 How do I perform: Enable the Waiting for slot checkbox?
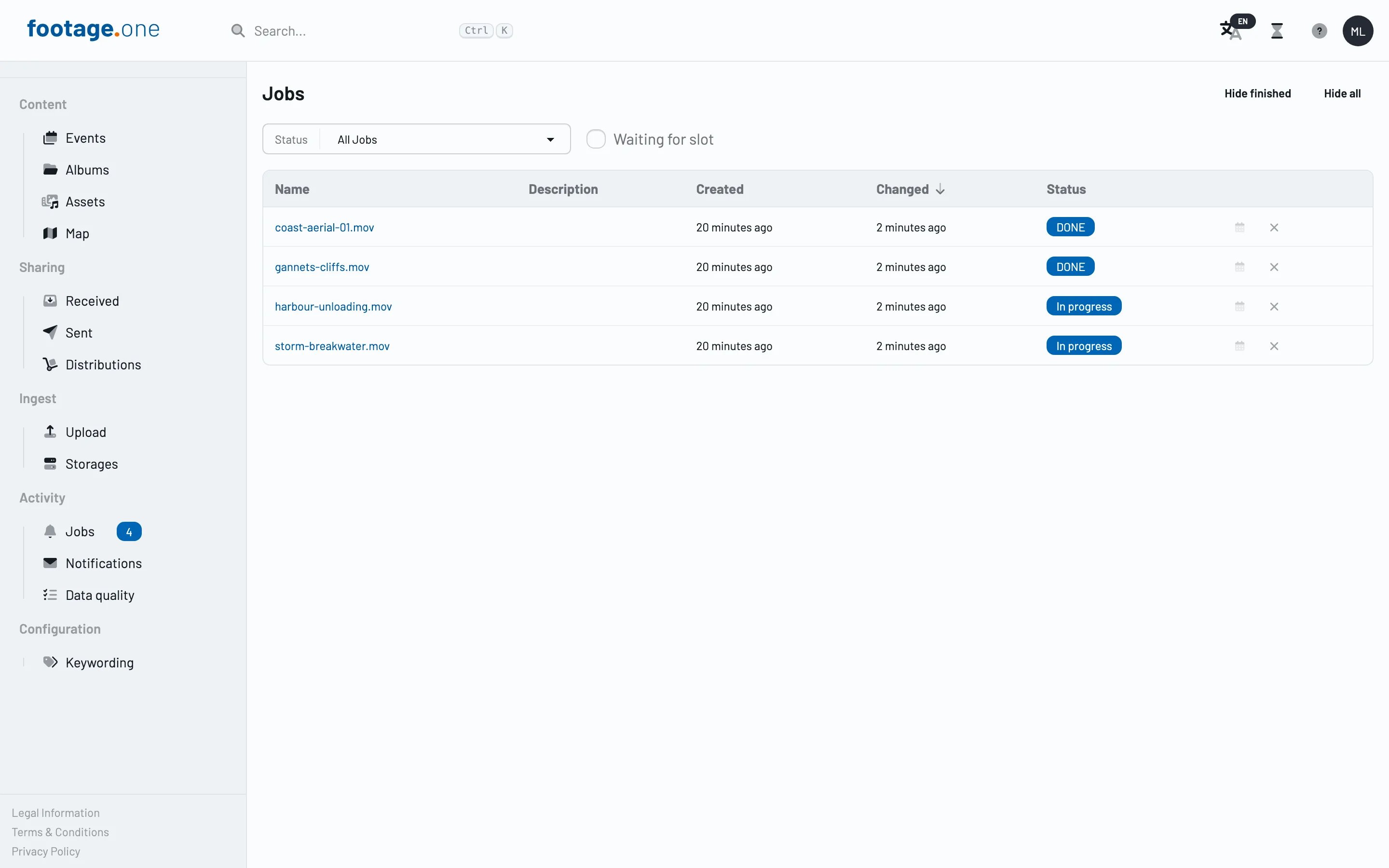point(596,139)
